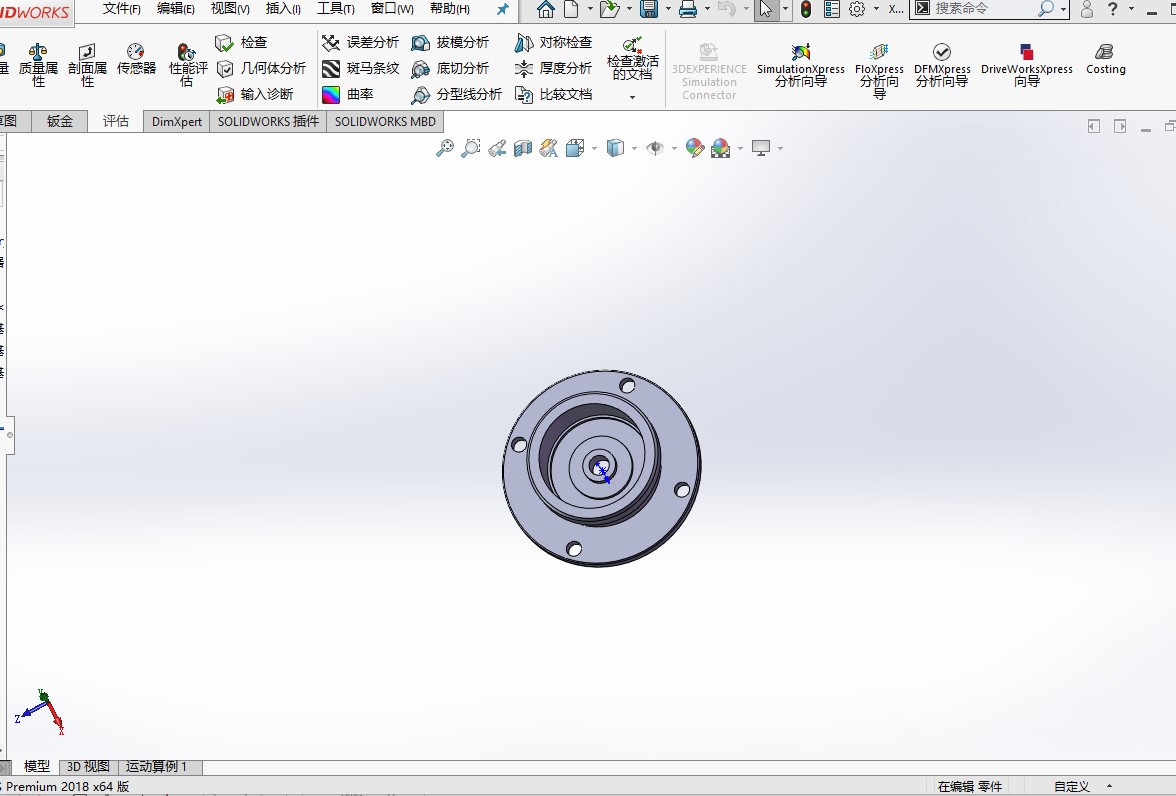Save the document with floppy icon
This screenshot has height=796, width=1176.
pos(649,9)
